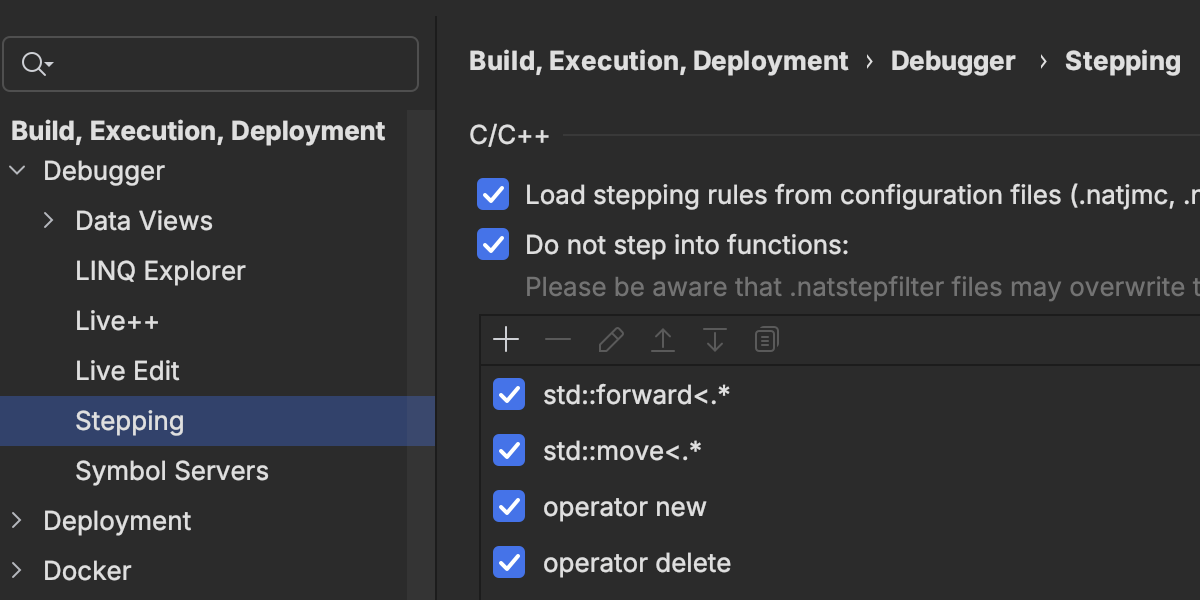The width and height of the screenshot is (1200, 600).
Task: Click the Move Down arrow icon
Action: point(714,341)
